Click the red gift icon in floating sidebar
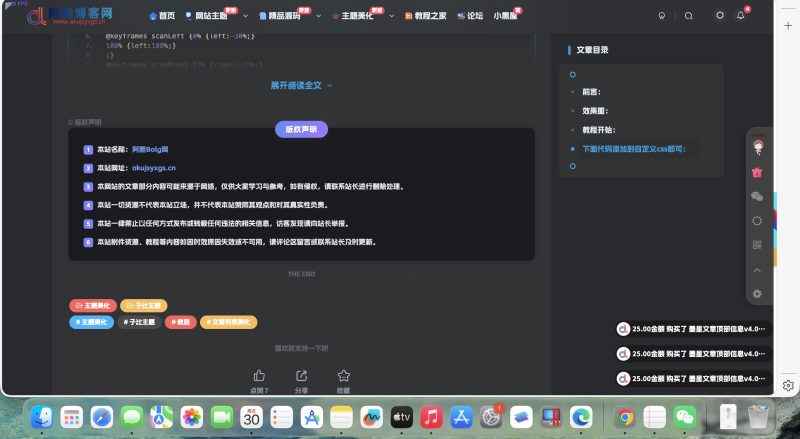Screen dimensions: 800x439 click(x=757, y=173)
